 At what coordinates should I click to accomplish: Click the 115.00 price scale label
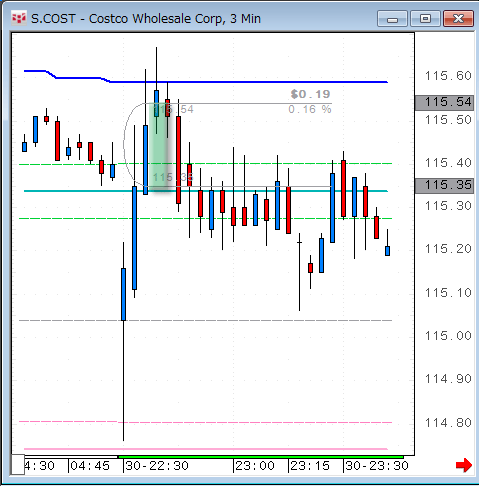click(448, 336)
